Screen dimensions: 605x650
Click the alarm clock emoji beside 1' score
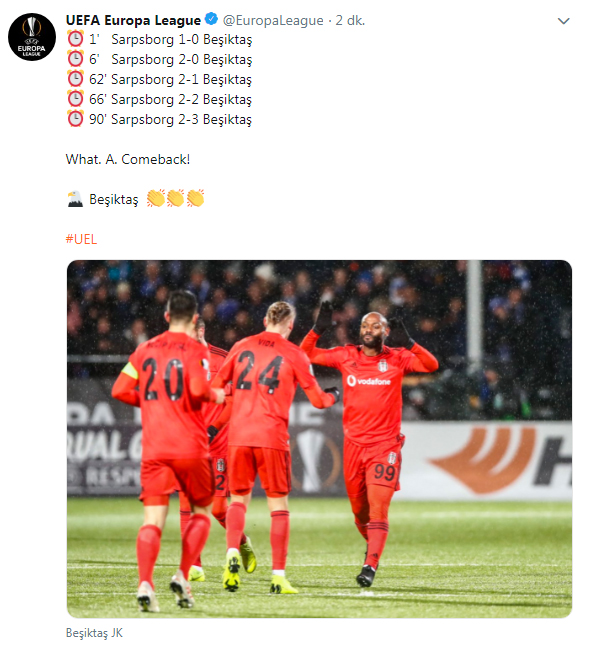[75, 39]
